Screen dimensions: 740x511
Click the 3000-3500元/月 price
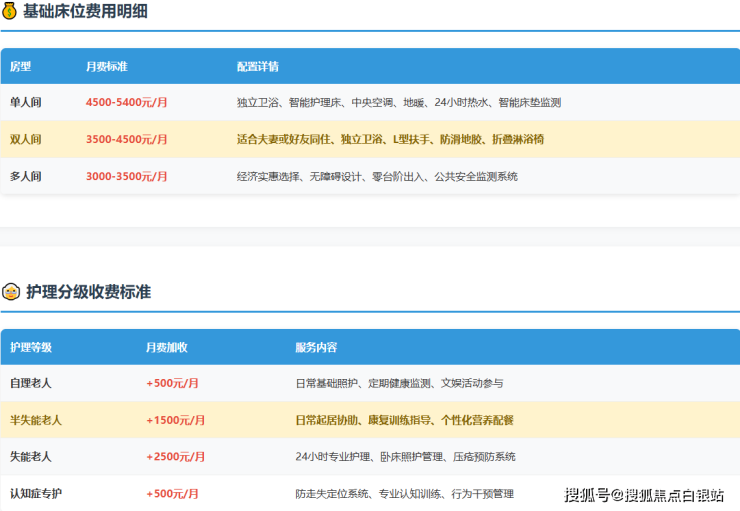pos(127,177)
